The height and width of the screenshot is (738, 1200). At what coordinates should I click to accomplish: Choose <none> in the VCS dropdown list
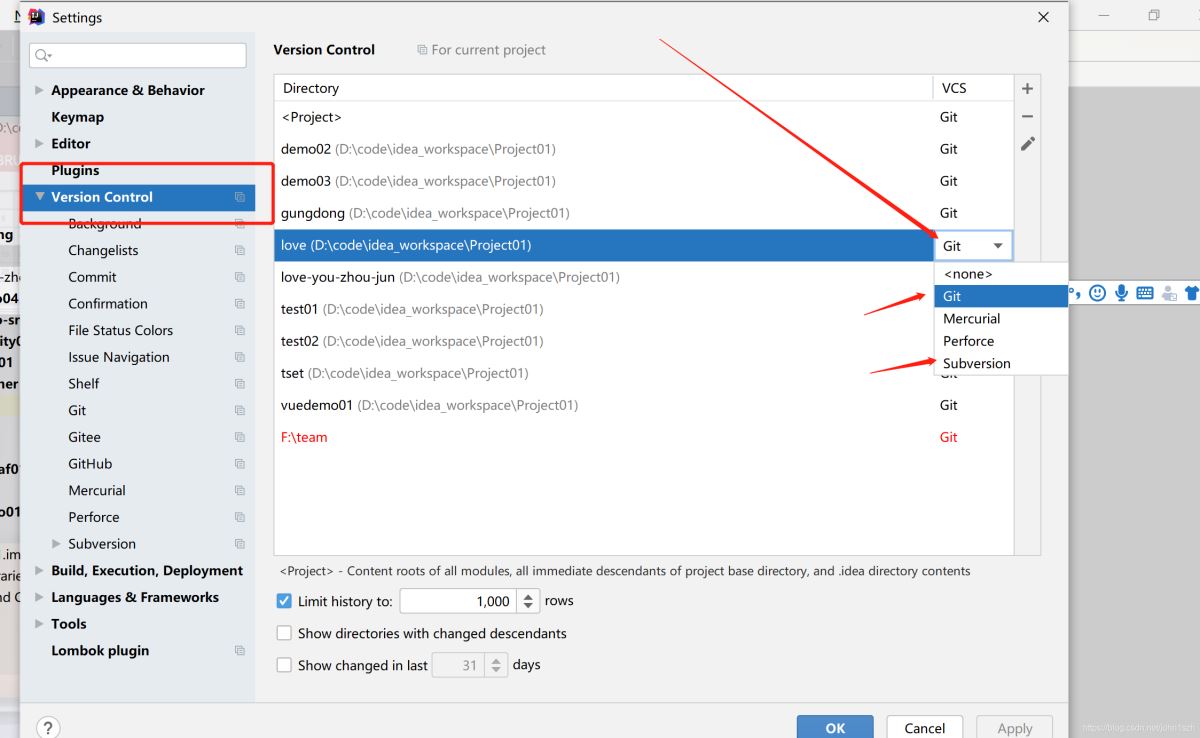[1001, 274]
